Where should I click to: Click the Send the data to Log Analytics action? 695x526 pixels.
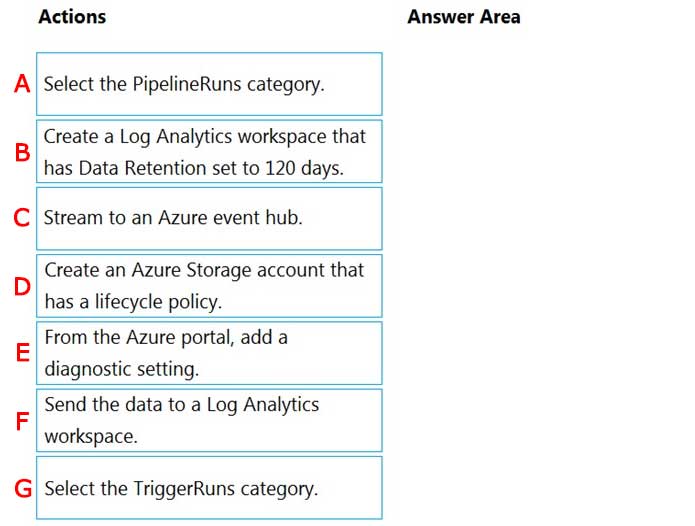[209, 420]
